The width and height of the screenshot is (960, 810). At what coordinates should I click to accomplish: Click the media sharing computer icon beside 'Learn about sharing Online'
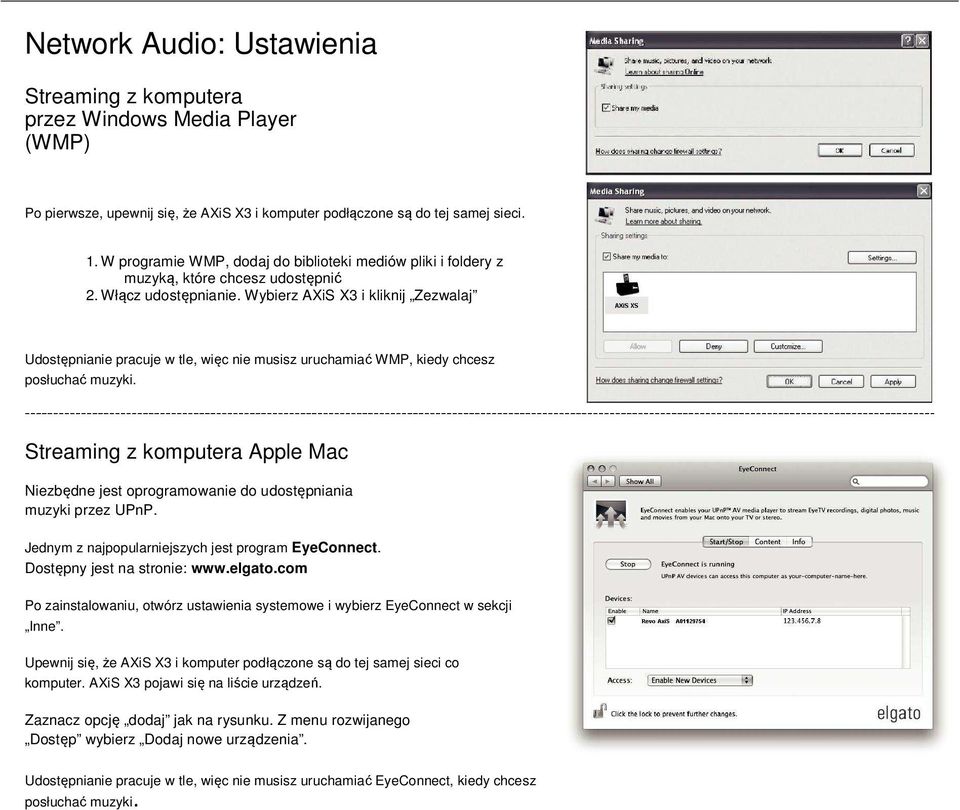(x=605, y=65)
